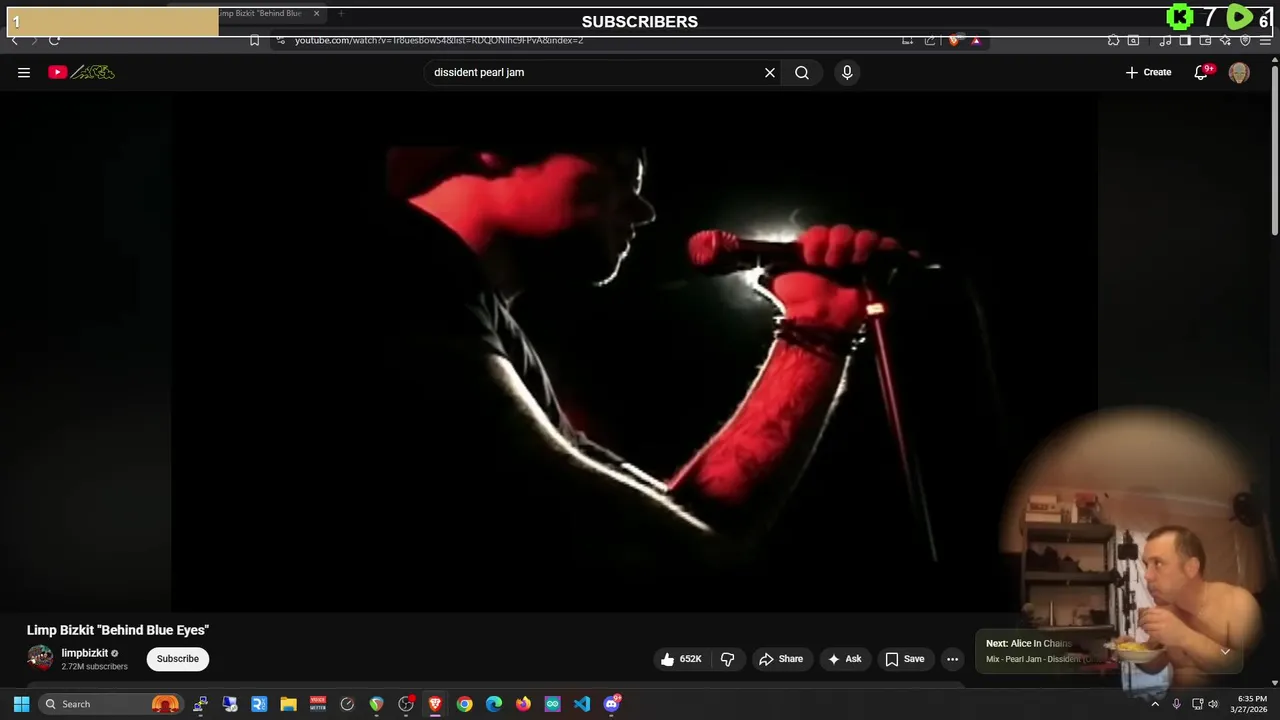The height and width of the screenshot is (720, 1280).
Task: Reload the page in the browser
Action: click(x=54, y=40)
